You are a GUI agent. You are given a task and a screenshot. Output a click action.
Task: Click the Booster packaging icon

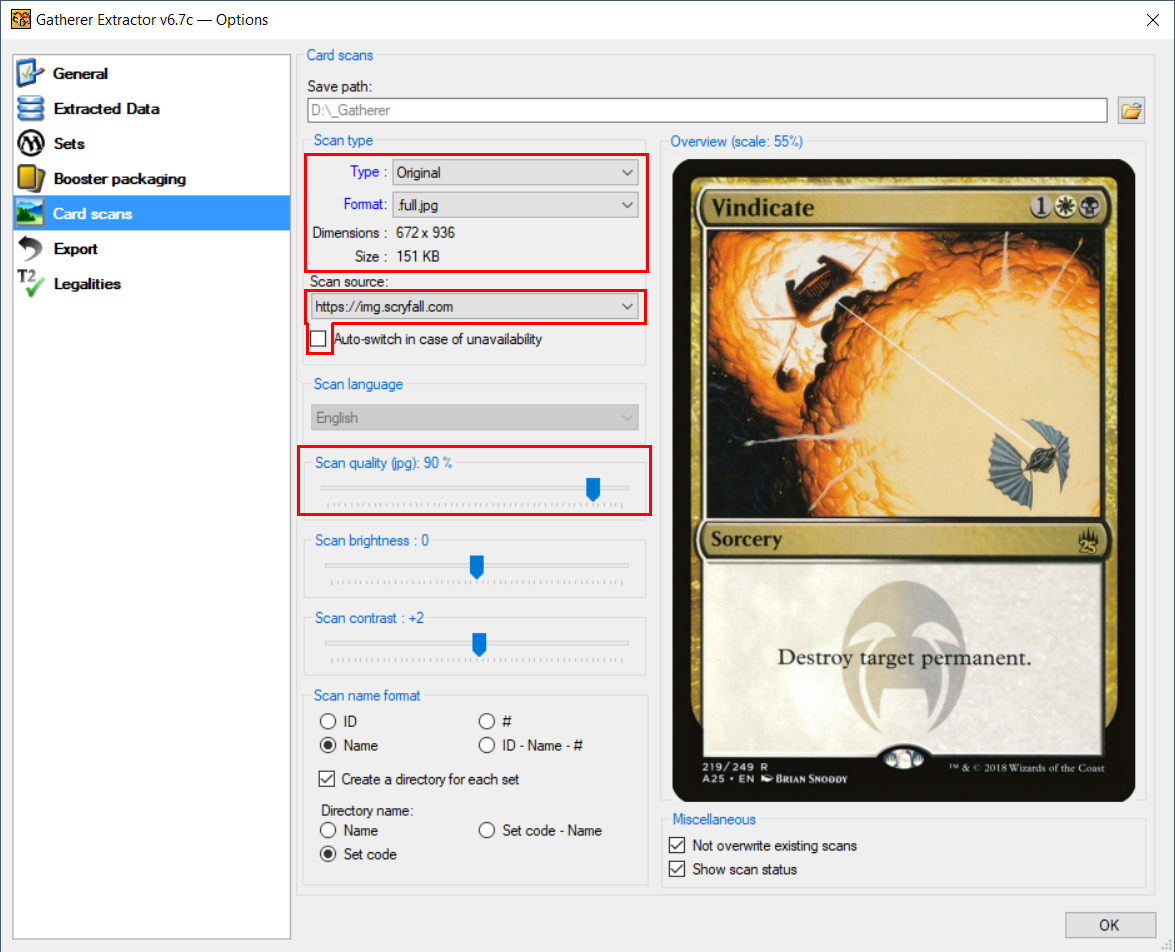tap(31, 179)
